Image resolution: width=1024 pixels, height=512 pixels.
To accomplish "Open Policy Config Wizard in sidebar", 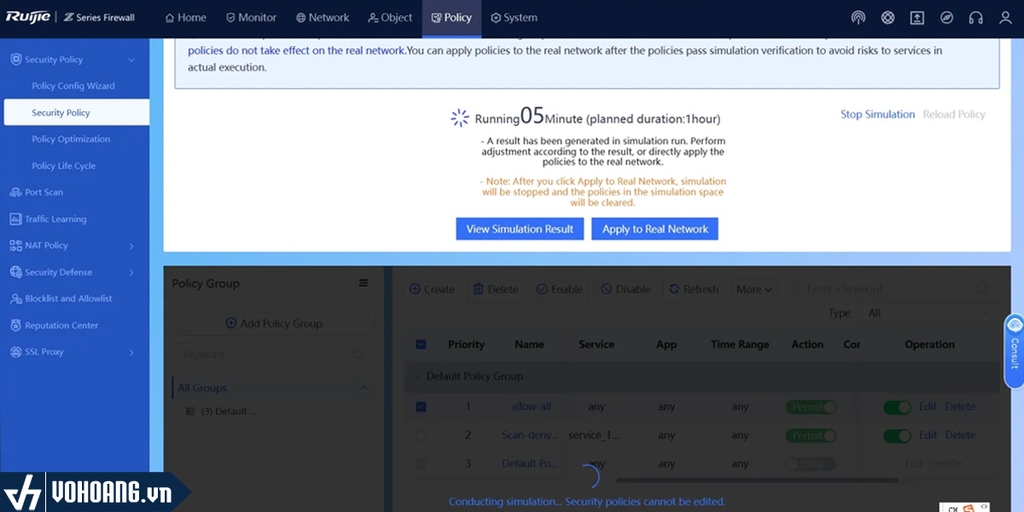I will coord(73,86).
